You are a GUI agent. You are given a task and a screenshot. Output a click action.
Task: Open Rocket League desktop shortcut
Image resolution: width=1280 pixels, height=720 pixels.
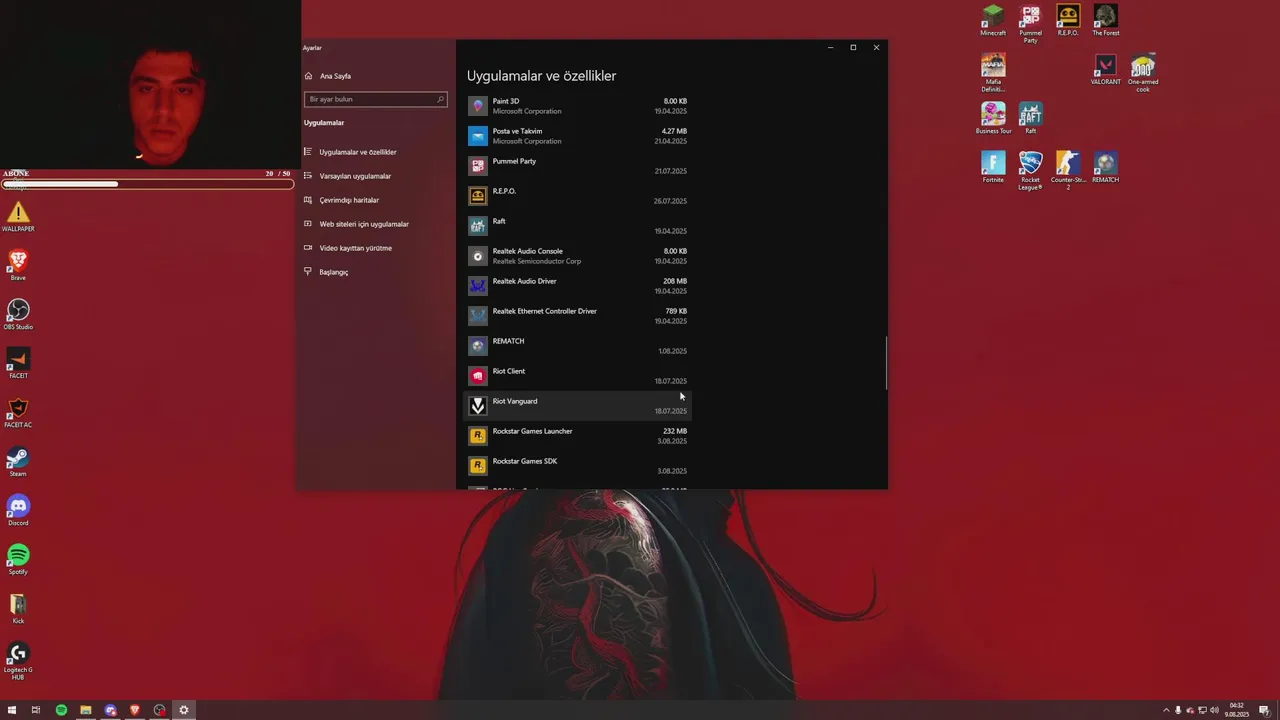pyautogui.click(x=1030, y=170)
